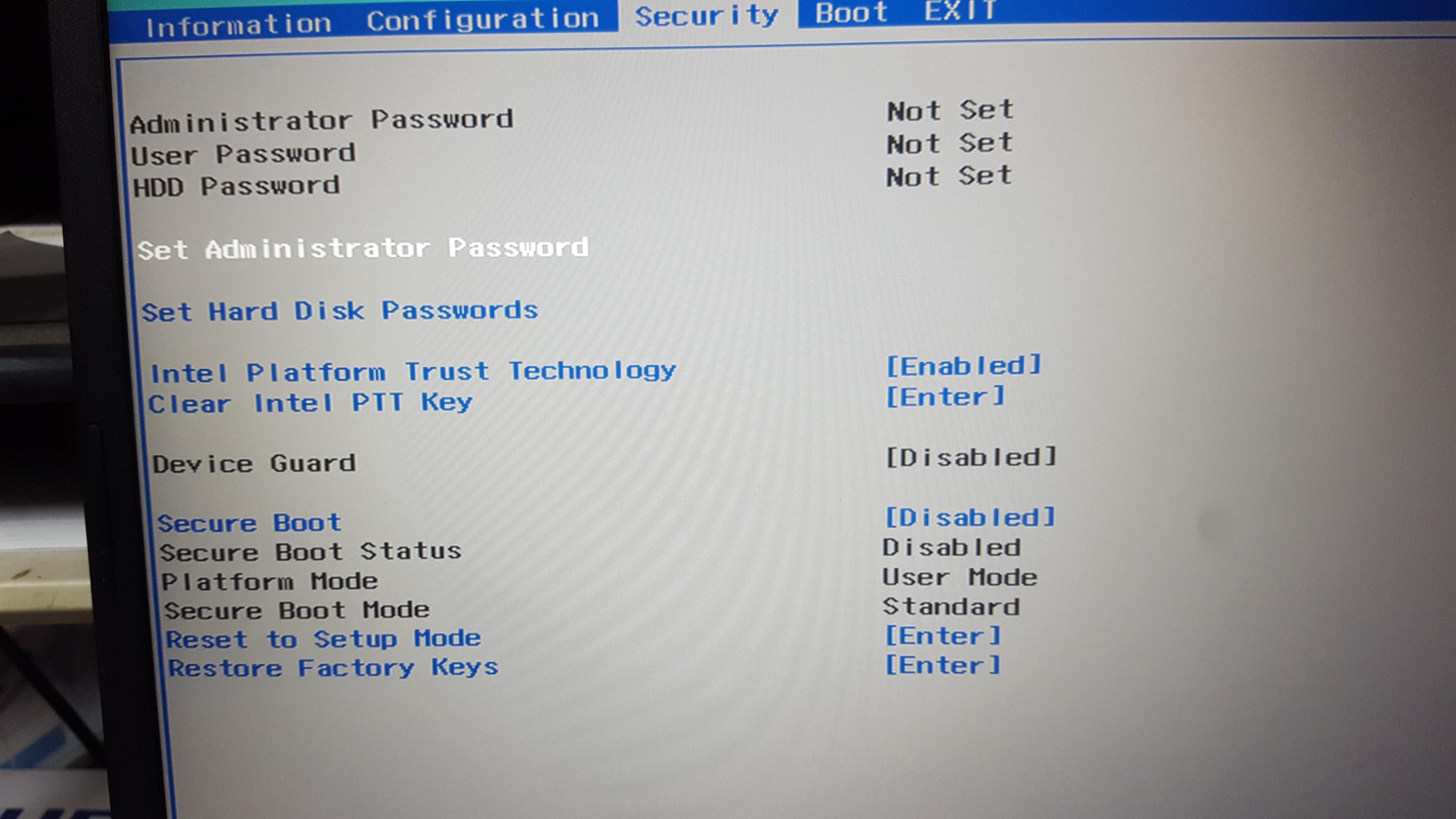Select Reset to Setup Mode label
This screenshot has height=819, width=1456.
(323, 639)
